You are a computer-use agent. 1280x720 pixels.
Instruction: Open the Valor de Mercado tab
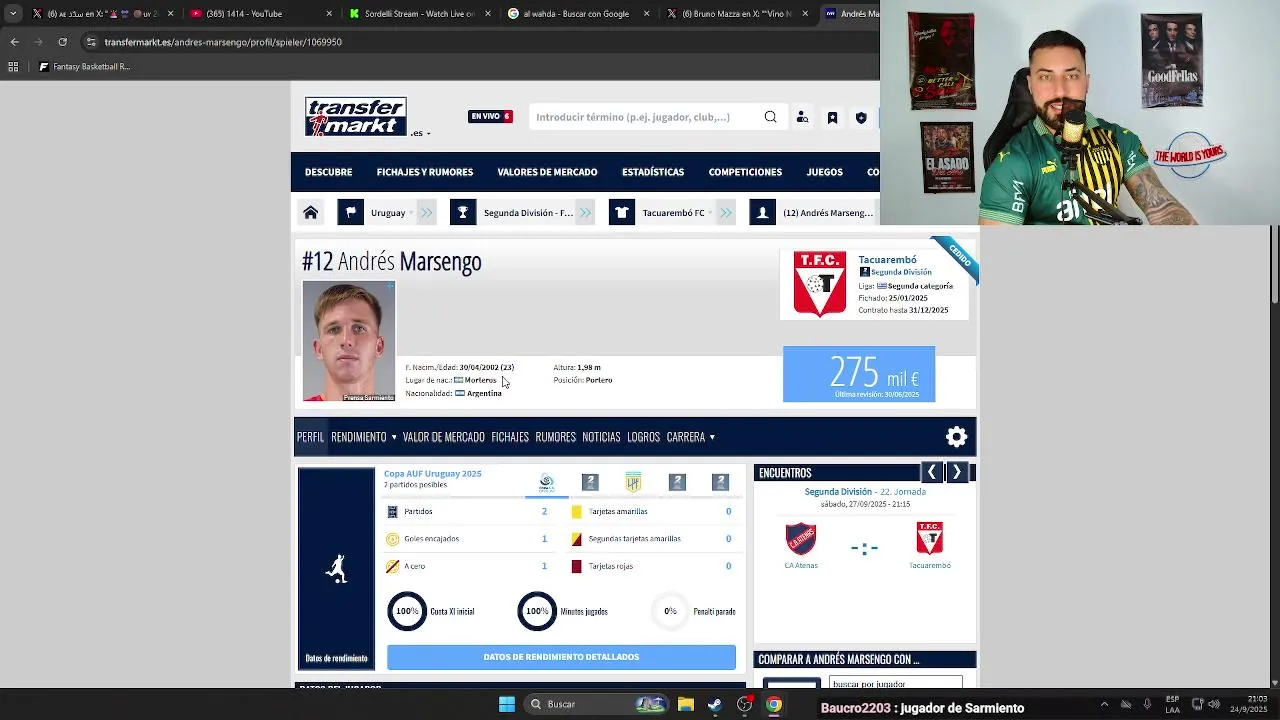point(444,437)
